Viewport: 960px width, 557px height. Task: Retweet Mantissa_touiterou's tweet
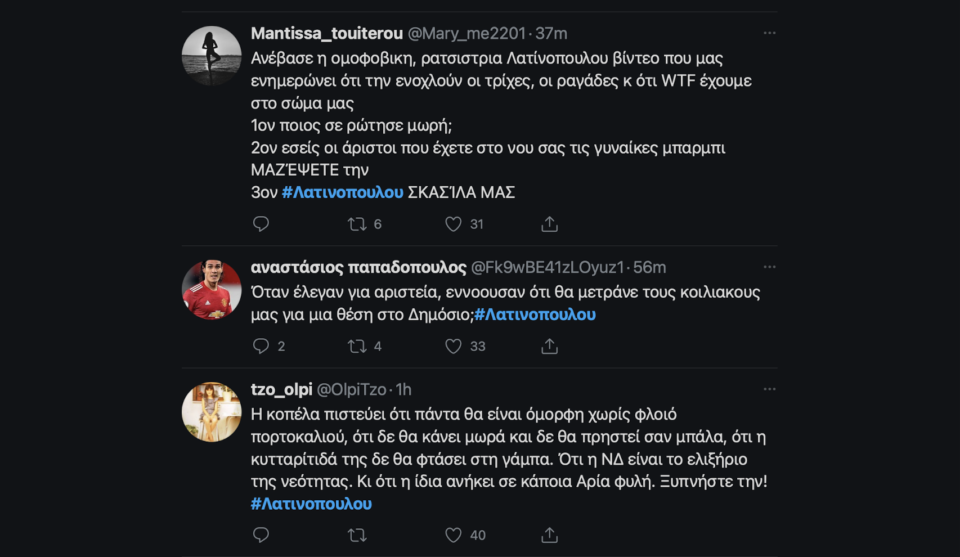(357, 224)
